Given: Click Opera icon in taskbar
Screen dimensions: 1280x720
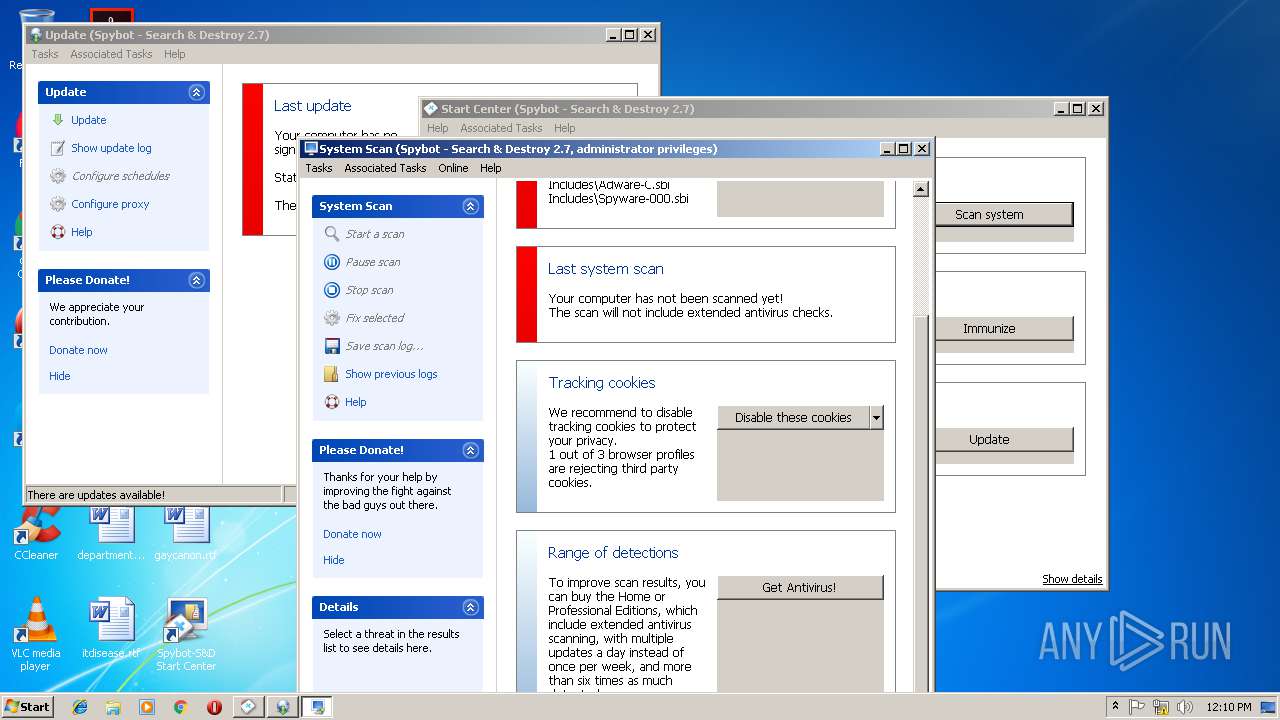Looking at the screenshot, I should coord(214,707).
